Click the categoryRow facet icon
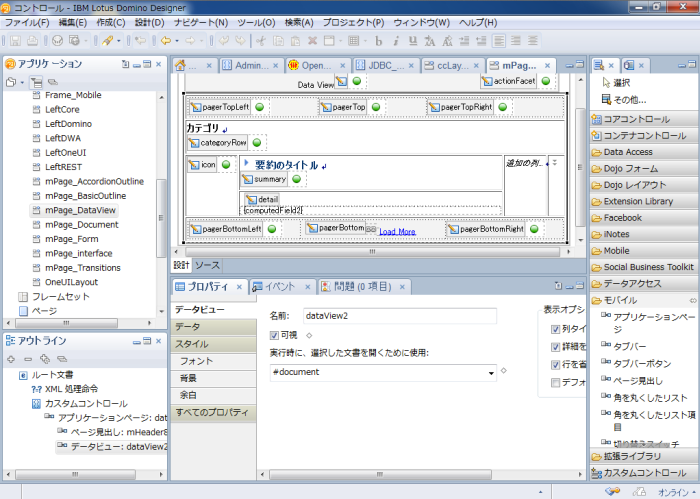 point(194,143)
